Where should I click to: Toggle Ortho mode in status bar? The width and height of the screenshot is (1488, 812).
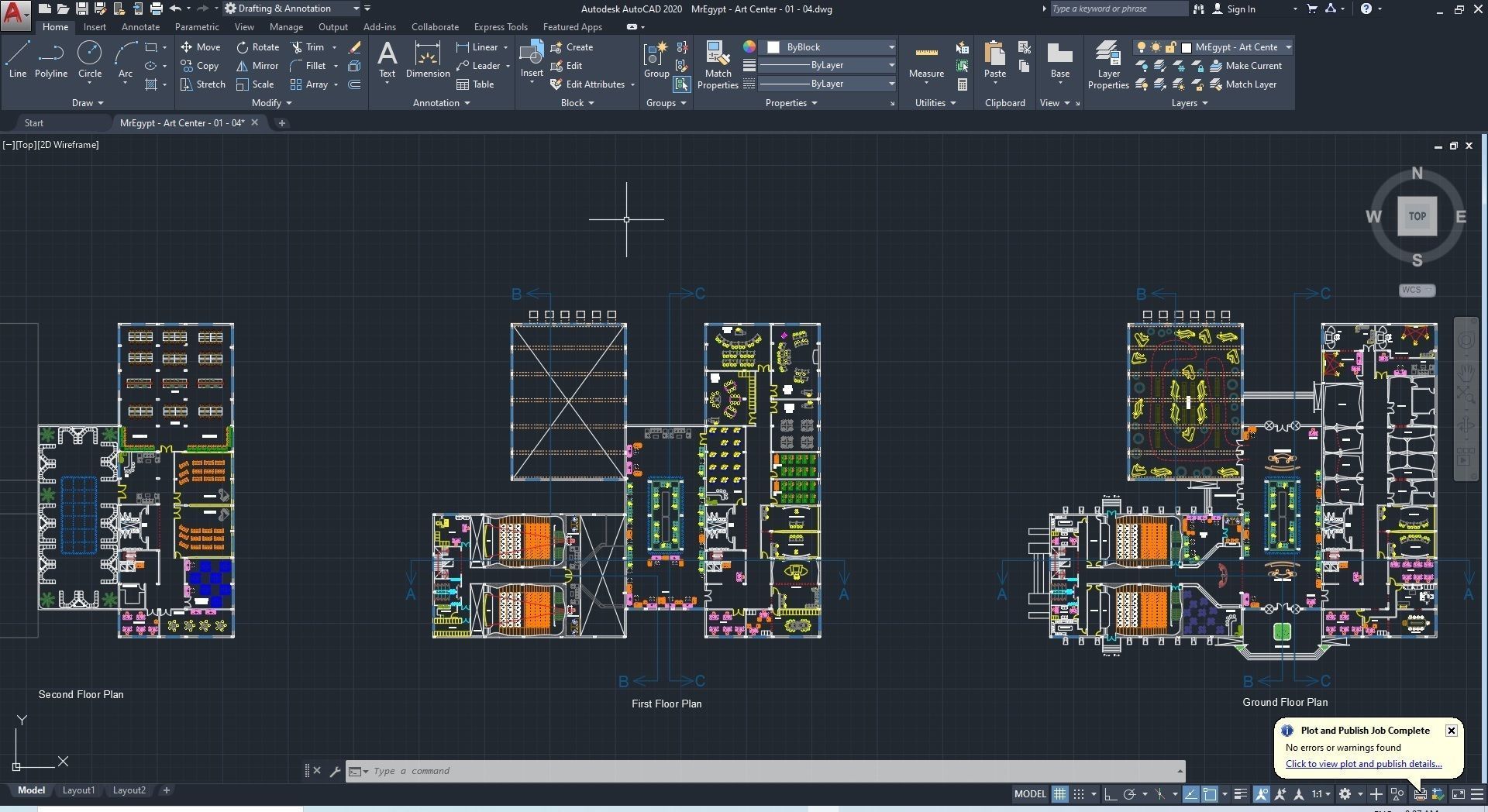[x=1111, y=794]
